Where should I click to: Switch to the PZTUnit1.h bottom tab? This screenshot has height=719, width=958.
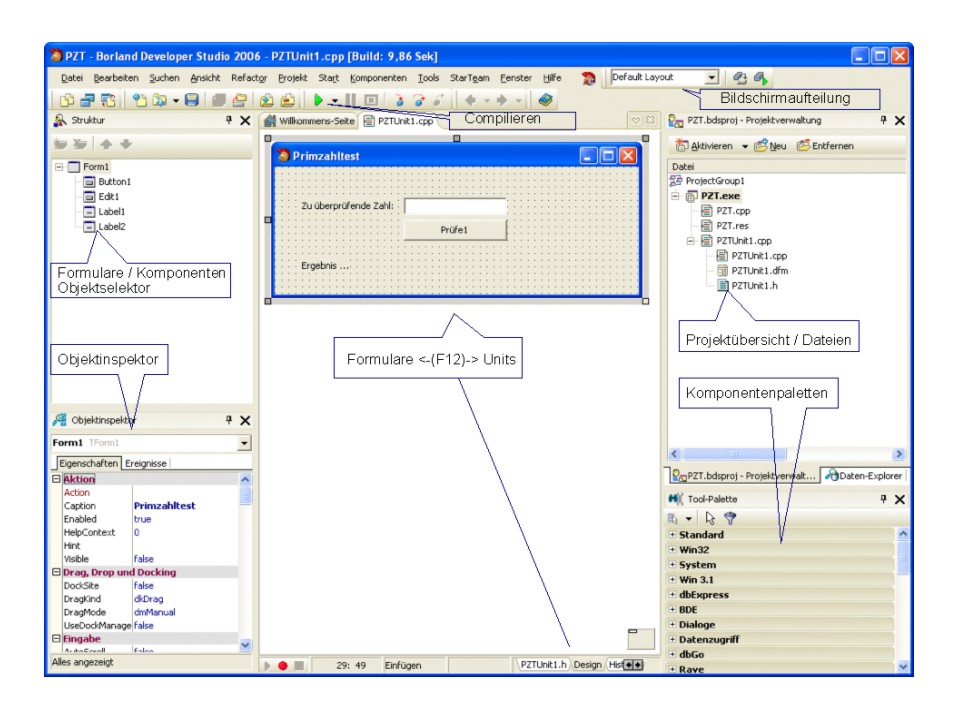click(x=543, y=665)
